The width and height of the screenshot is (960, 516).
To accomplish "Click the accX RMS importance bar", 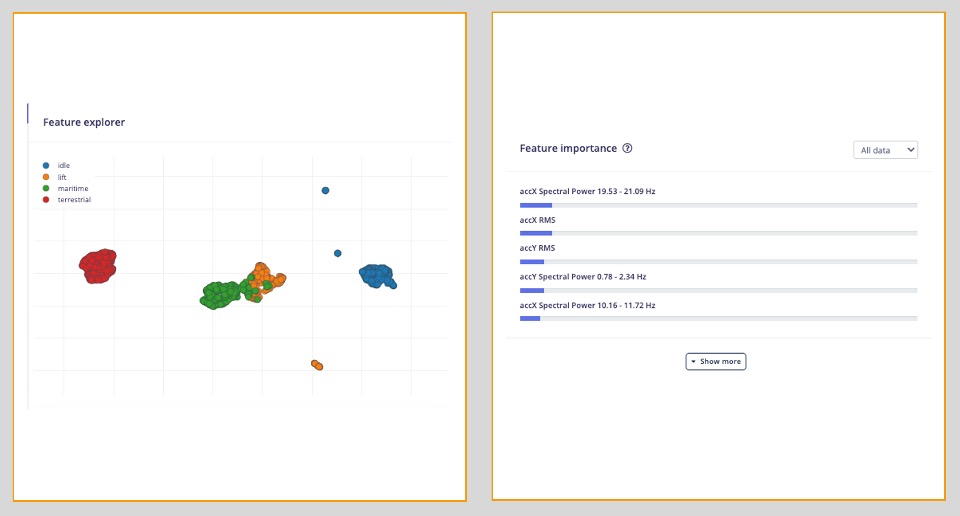I will click(717, 233).
